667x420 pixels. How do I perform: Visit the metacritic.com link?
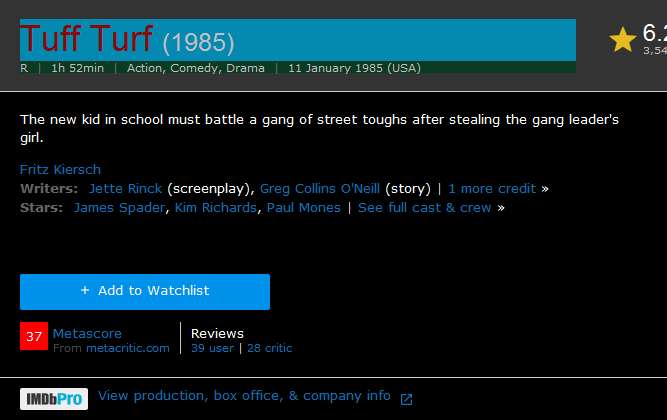coord(128,348)
